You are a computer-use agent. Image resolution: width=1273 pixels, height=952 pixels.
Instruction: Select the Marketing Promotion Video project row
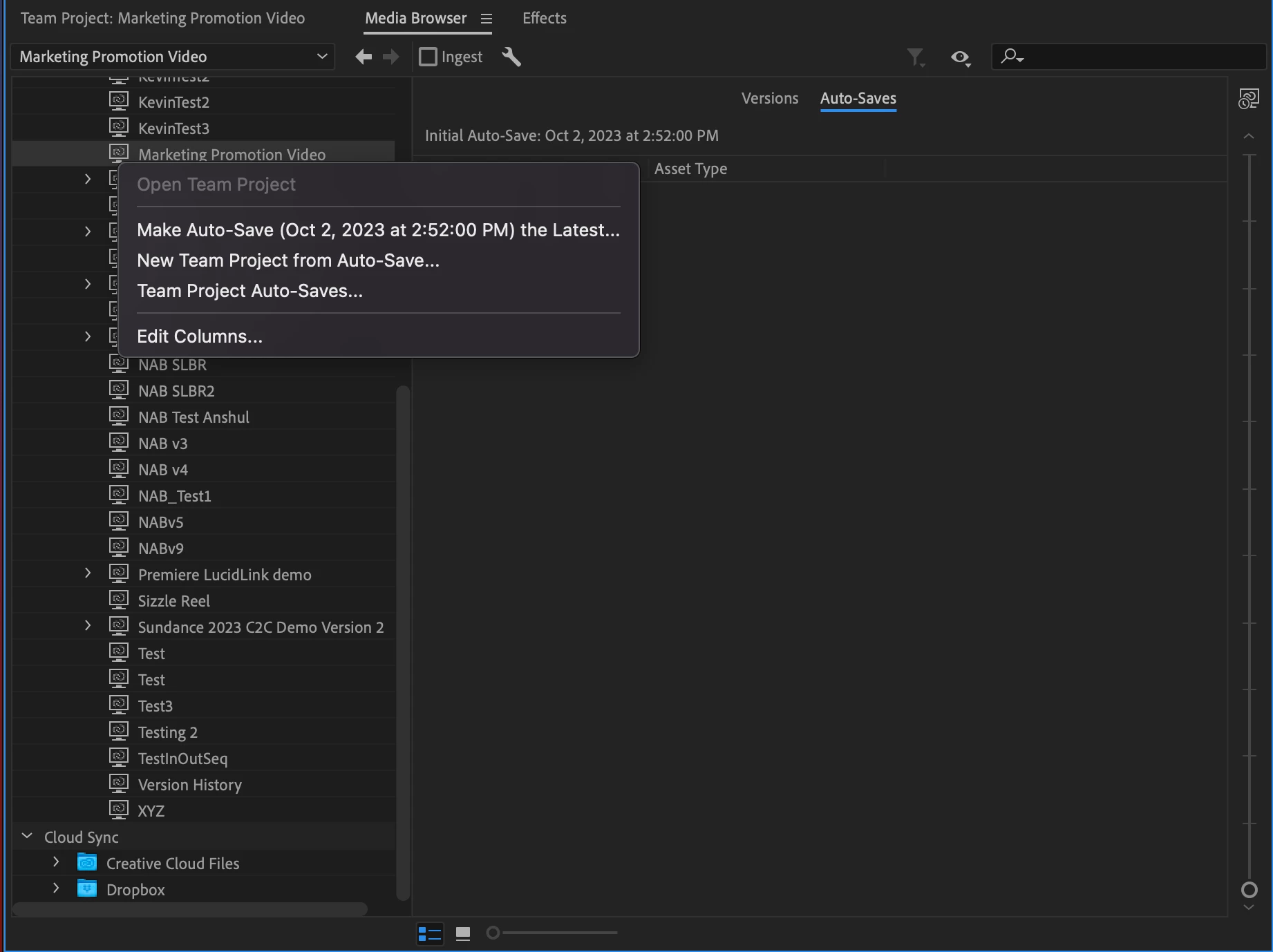(204, 153)
